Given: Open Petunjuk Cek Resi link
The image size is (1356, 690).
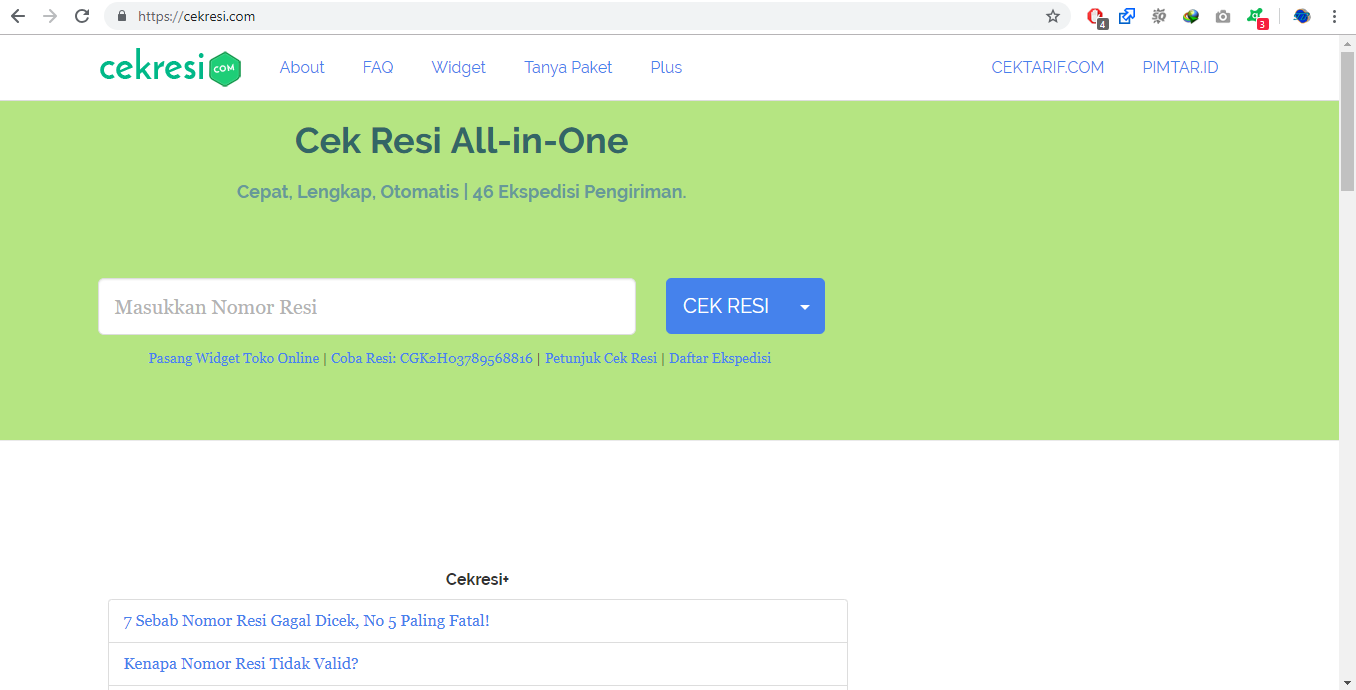Looking at the screenshot, I should (601, 358).
